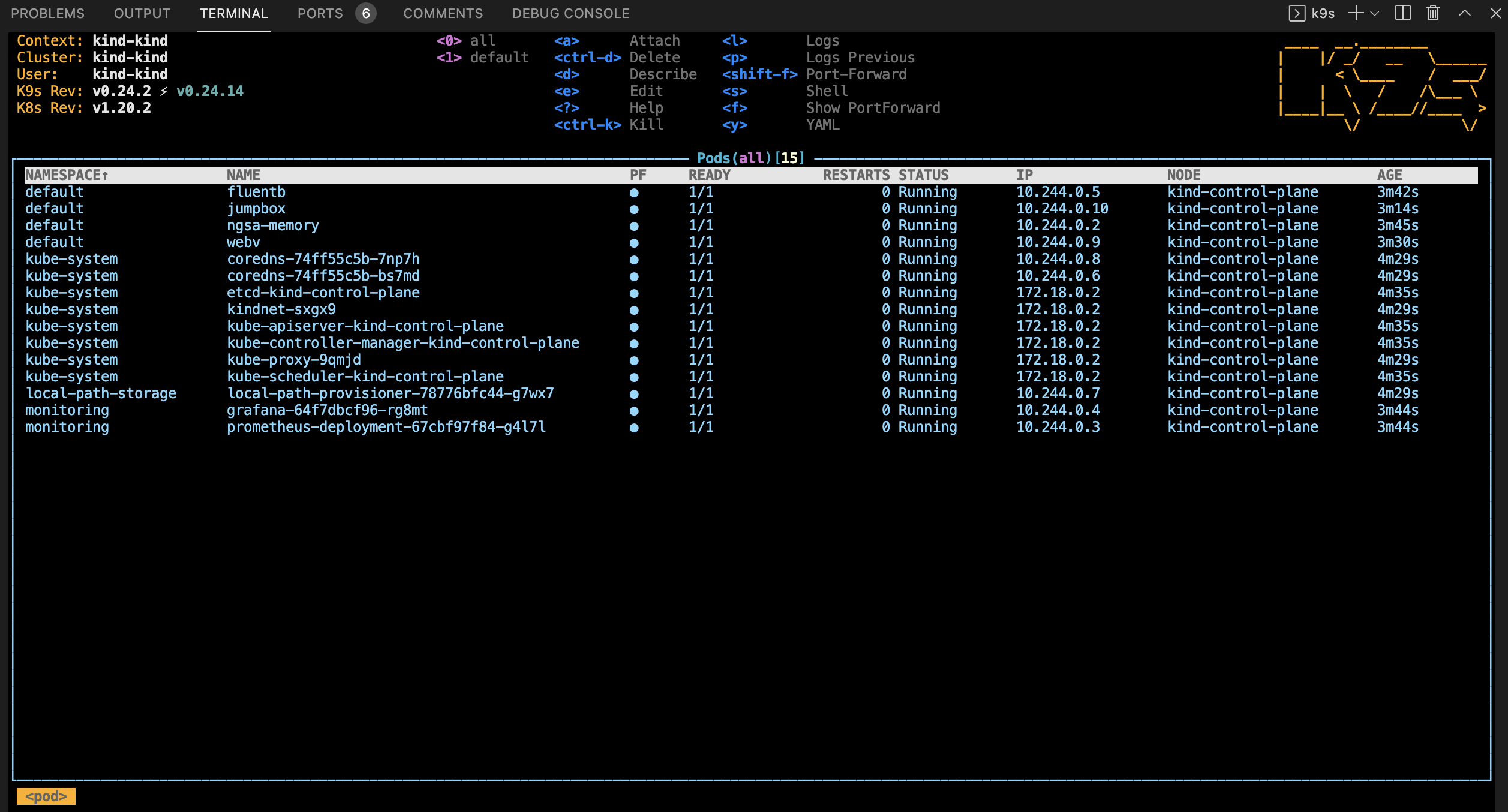Screen dimensions: 1508x812
Task: Switch to the OUTPUT tab
Action: [x=142, y=13]
